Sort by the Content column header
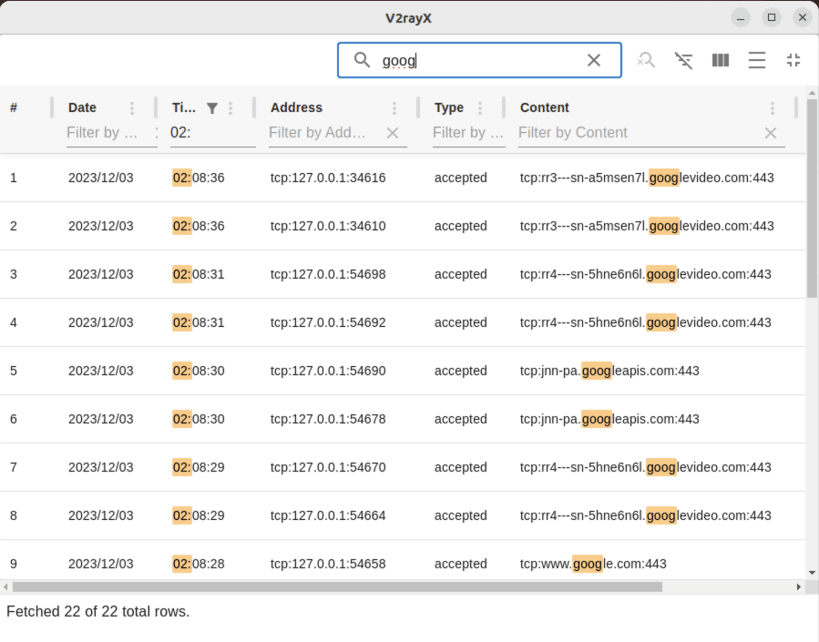The width and height of the screenshot is (819, 642). pyautogui.click(x=544, y=108)
